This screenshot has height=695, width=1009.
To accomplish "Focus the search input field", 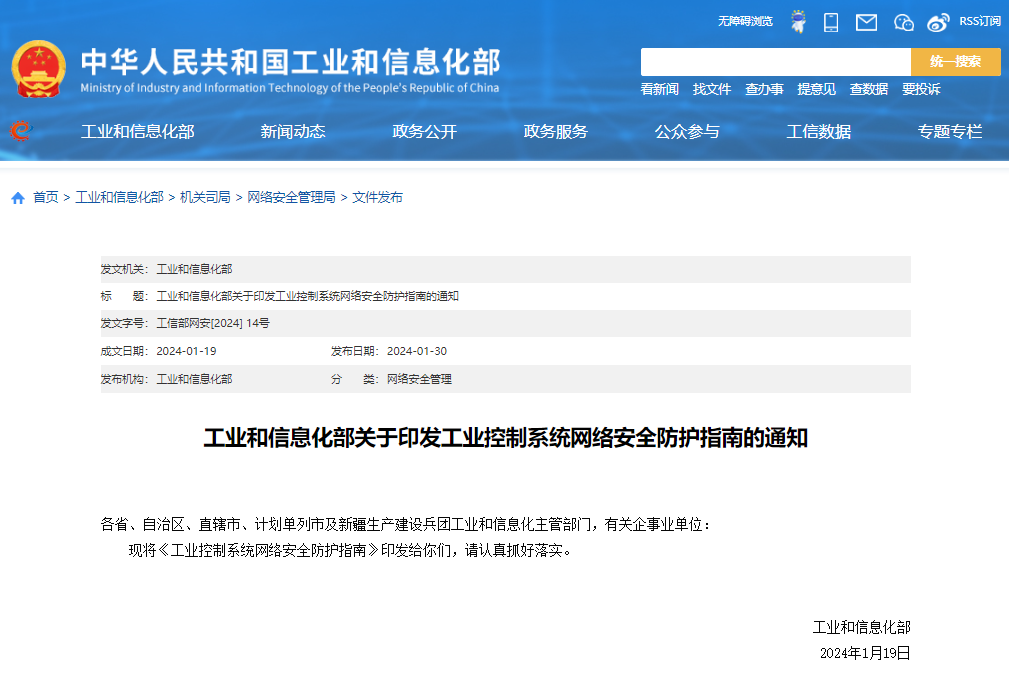I will (775, 62).
